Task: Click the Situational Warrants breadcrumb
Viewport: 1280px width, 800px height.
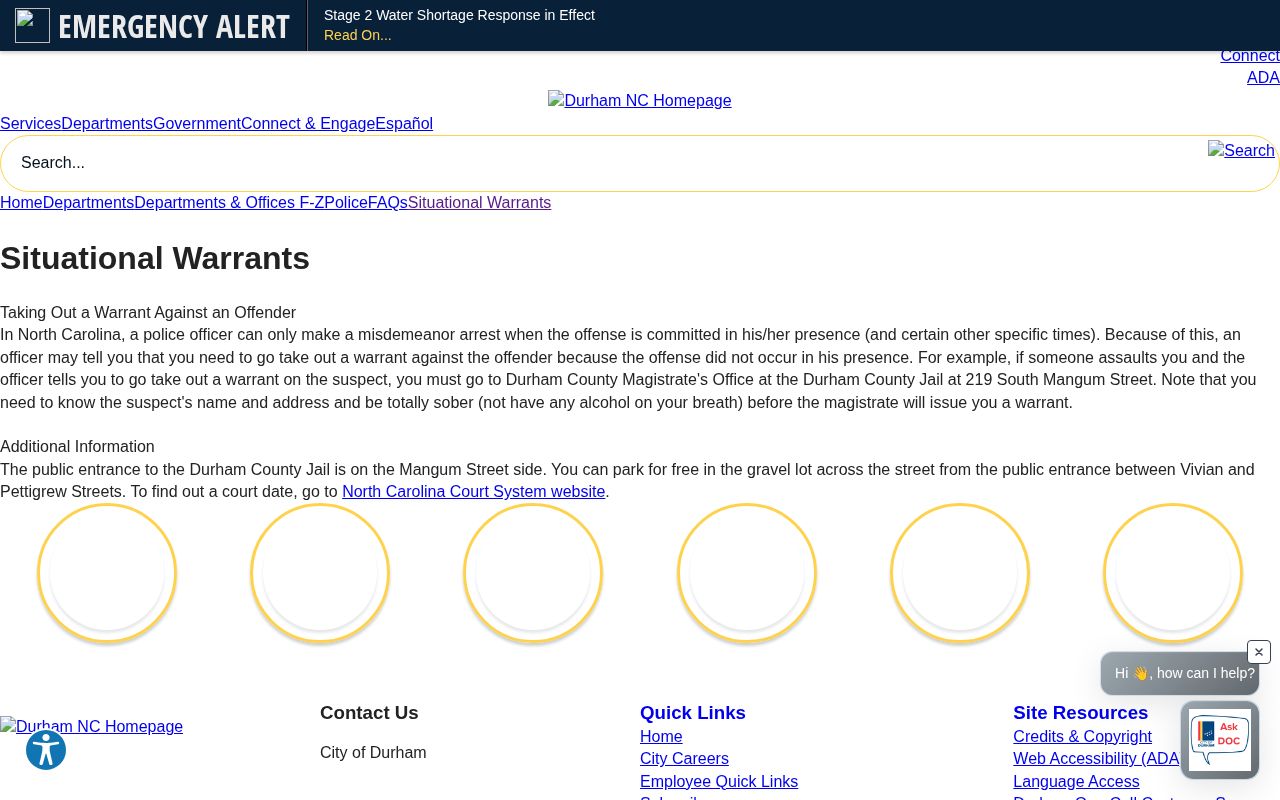Action: click(479, 203)
